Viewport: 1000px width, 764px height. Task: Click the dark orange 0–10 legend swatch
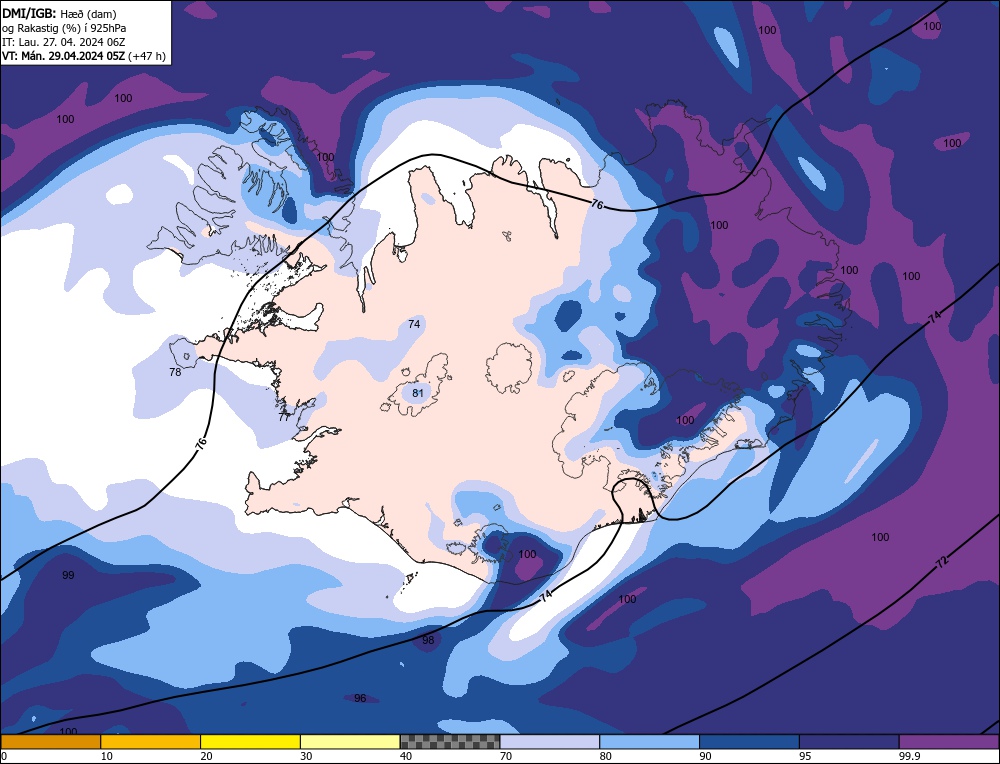(50, 742)
